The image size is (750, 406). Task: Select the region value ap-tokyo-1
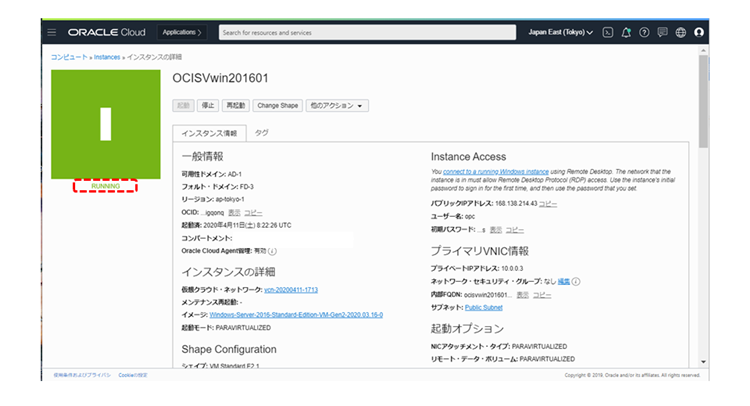point(230,199)
